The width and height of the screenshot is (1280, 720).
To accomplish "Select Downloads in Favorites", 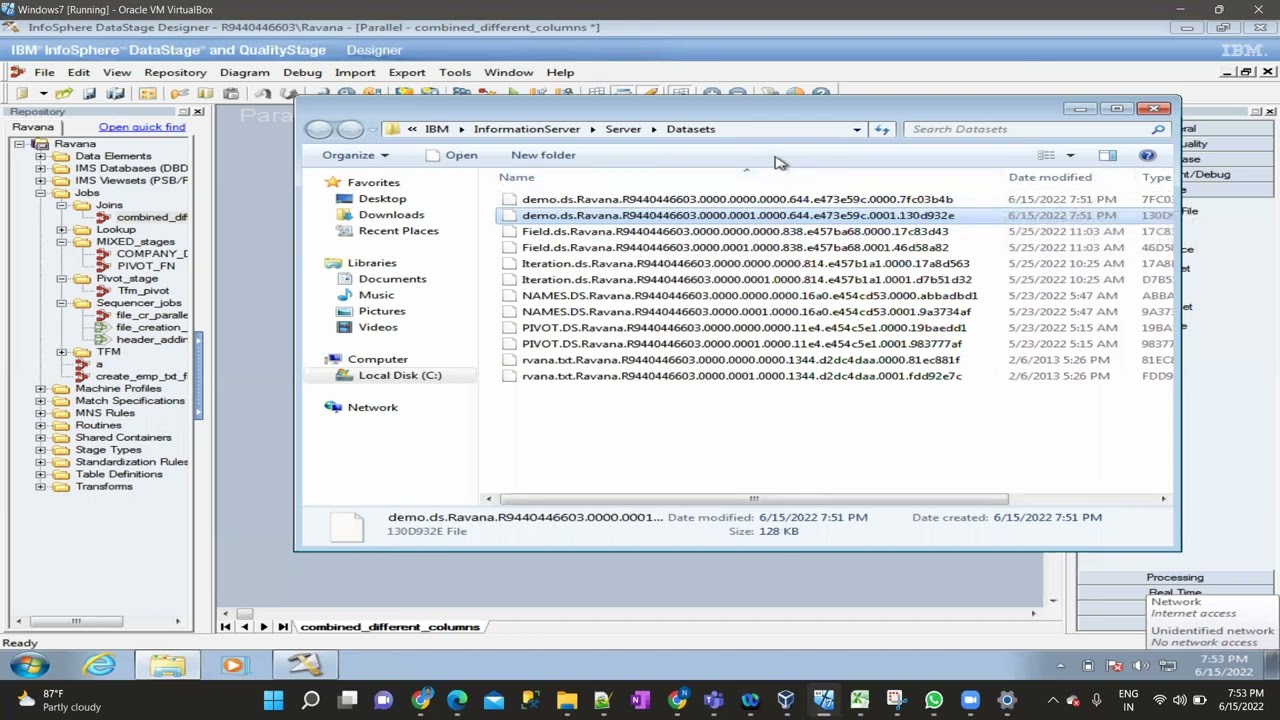I will (x=391, y=215).
